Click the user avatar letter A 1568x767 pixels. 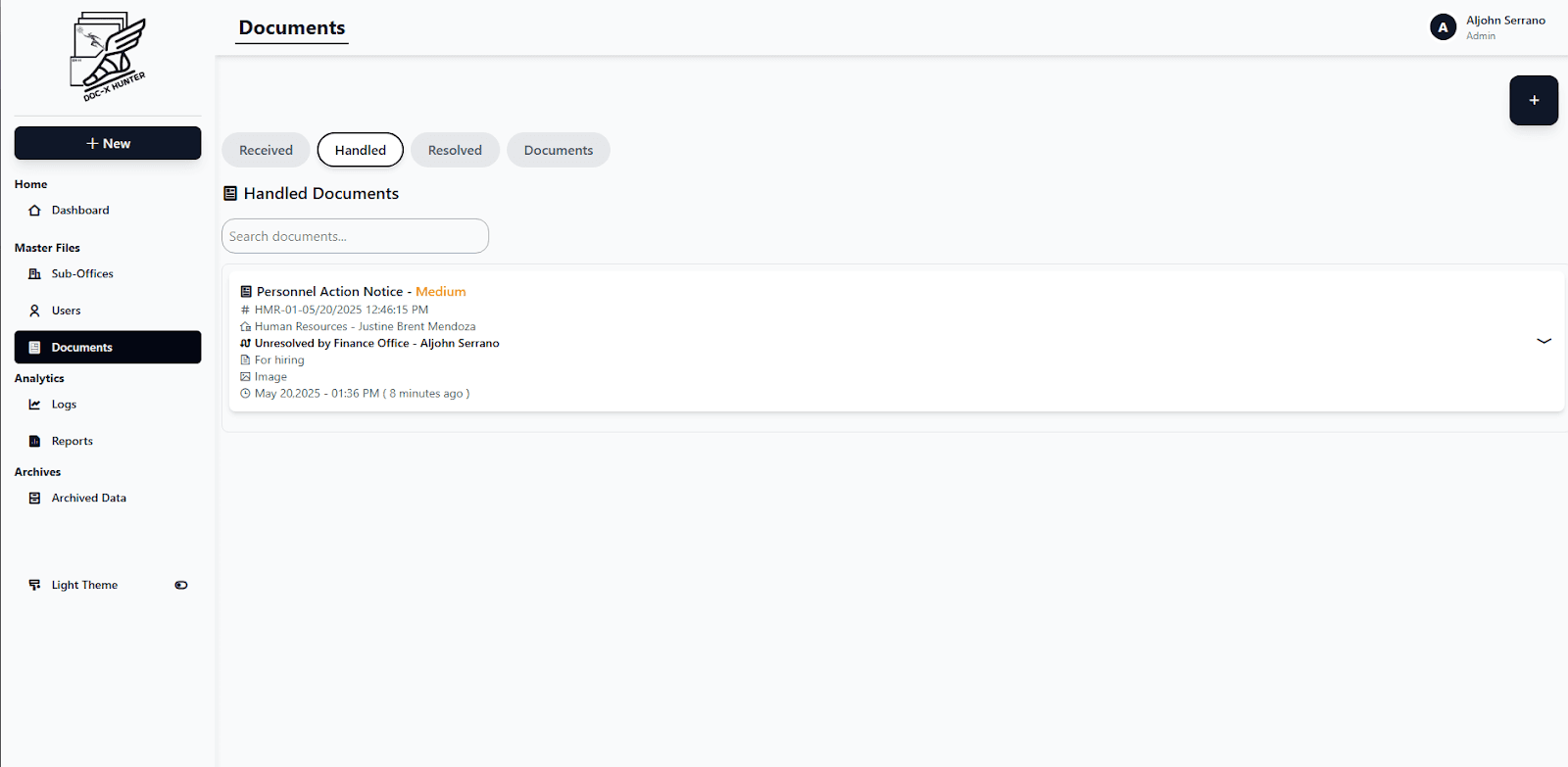pos(1443,27)
